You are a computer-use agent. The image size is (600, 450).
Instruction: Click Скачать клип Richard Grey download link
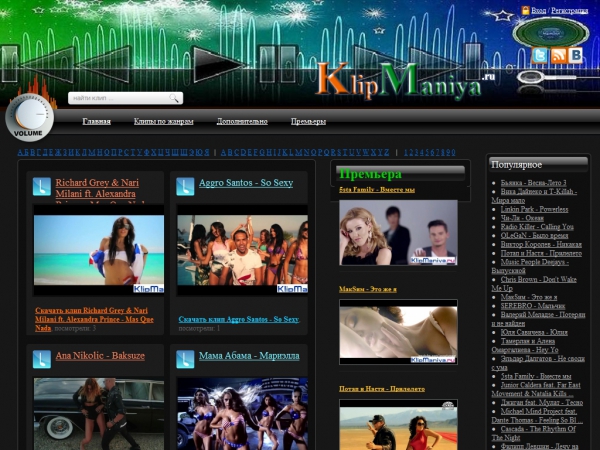point(94,319)
